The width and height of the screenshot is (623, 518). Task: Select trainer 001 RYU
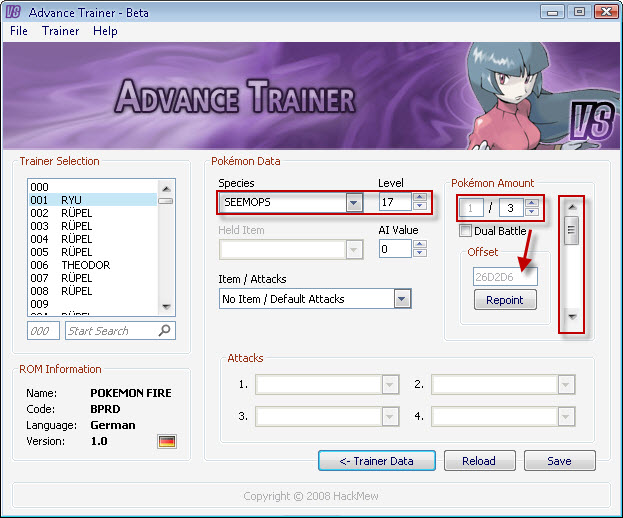93,200
